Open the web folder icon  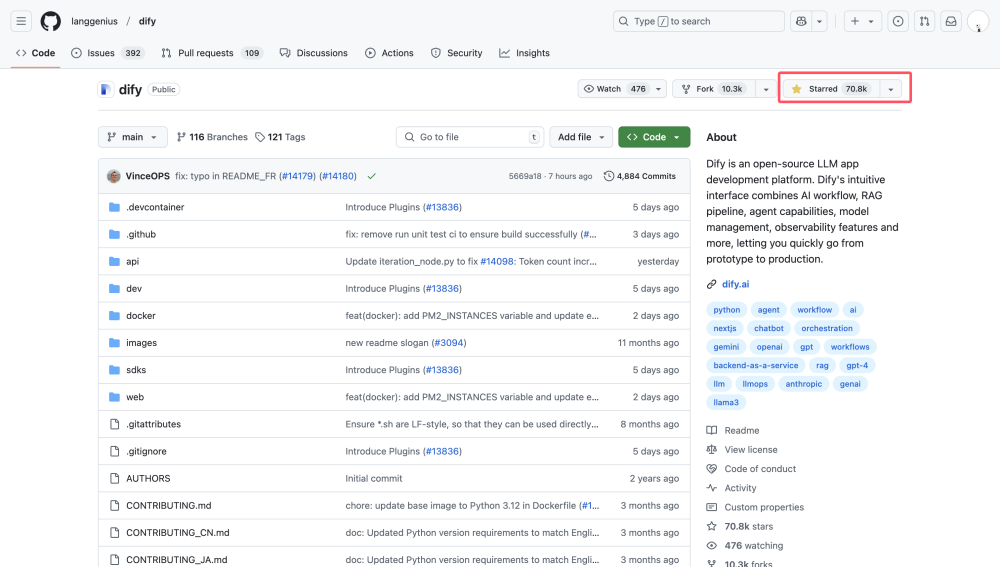coord(114,397)
